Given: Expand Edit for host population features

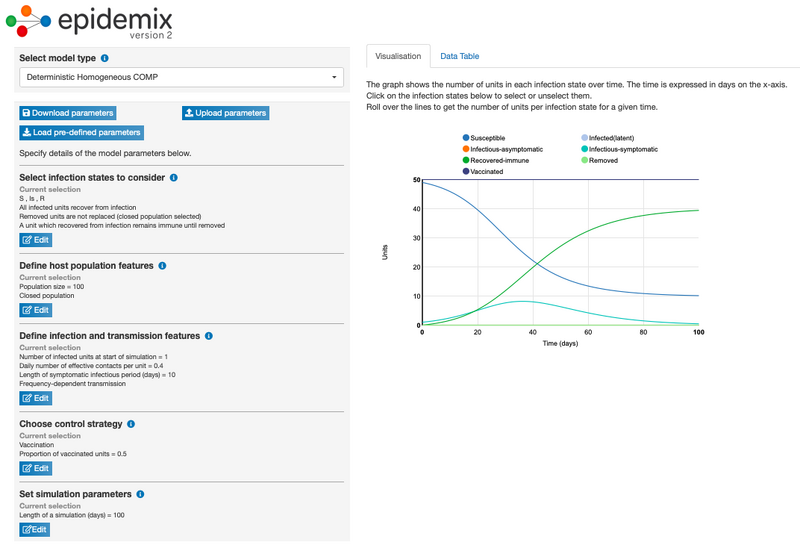Looking at the screenshot, I should coord(35,310).
